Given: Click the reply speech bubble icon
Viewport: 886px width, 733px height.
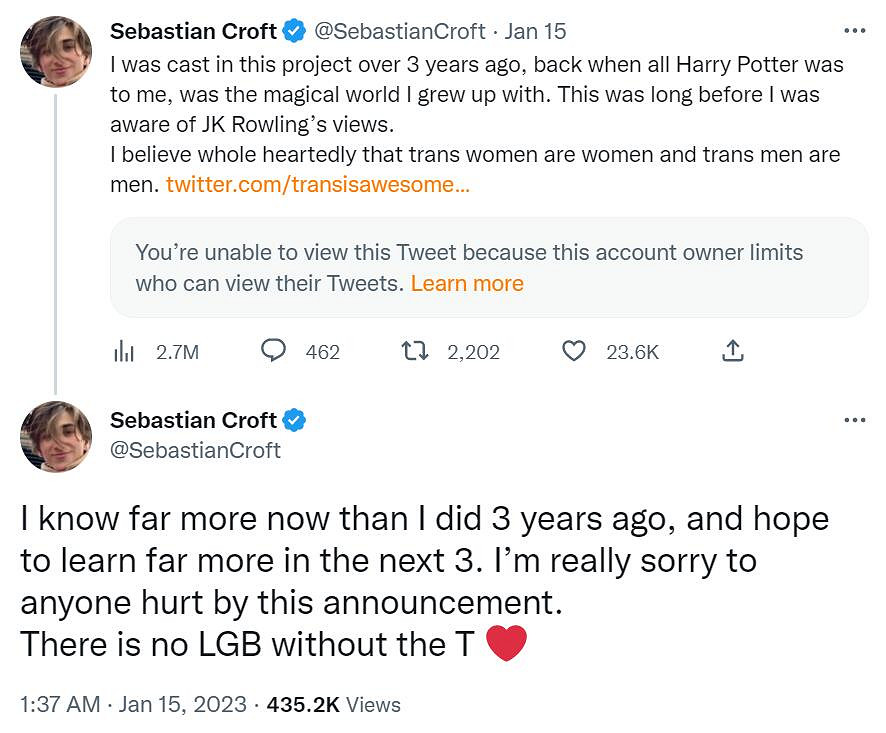Looking at the screenshot, I should click(274, 351).
